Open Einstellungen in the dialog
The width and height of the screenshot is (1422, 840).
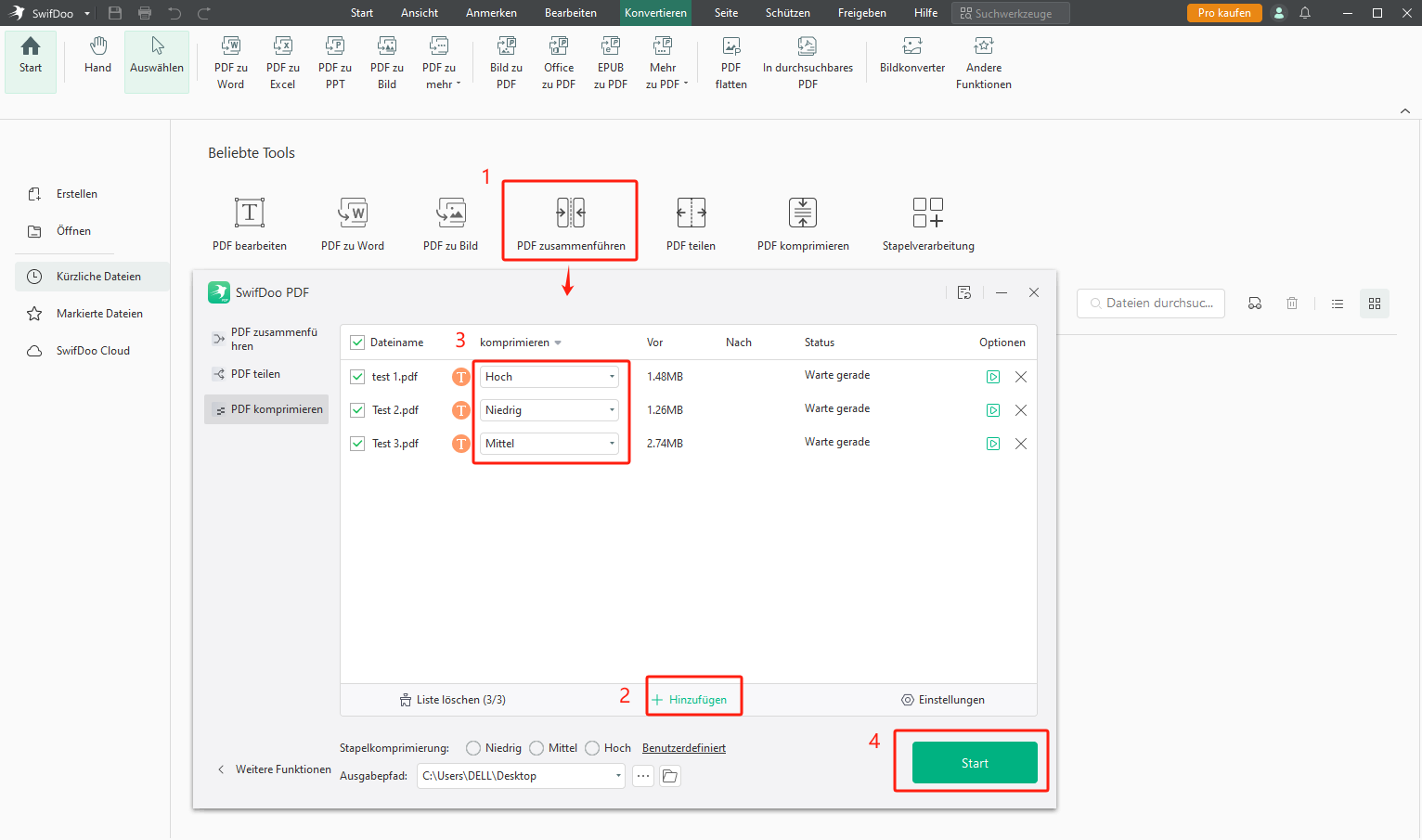pyautogui.click(x=943, y=700)
